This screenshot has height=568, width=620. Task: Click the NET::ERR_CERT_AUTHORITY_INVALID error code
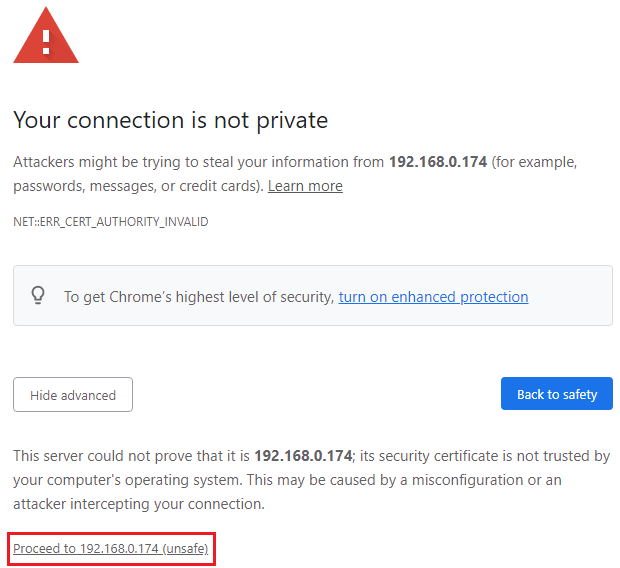click(110, 221)
